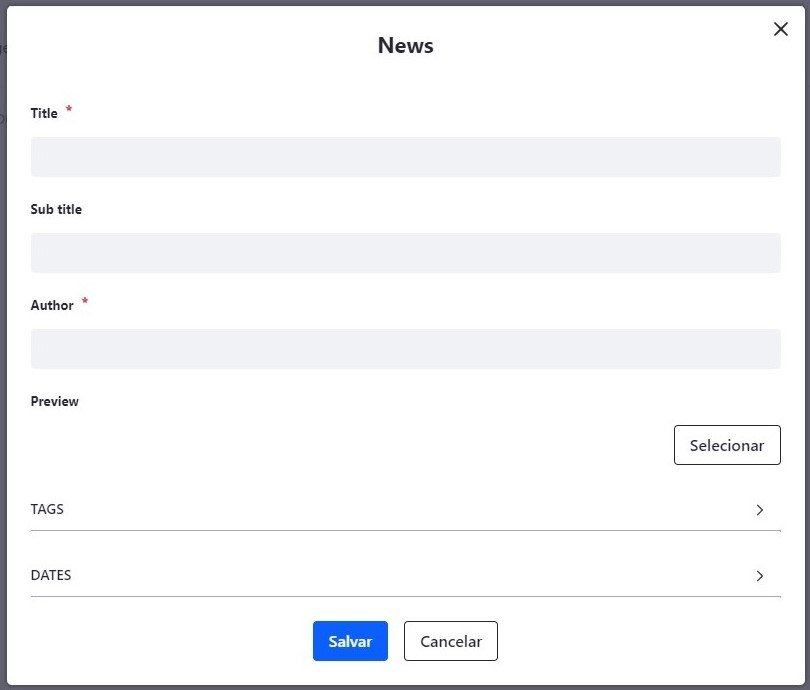The width and height of the screenshot is (810, 690).
Task: Open the DATES section header label
Action: [51, 575]
